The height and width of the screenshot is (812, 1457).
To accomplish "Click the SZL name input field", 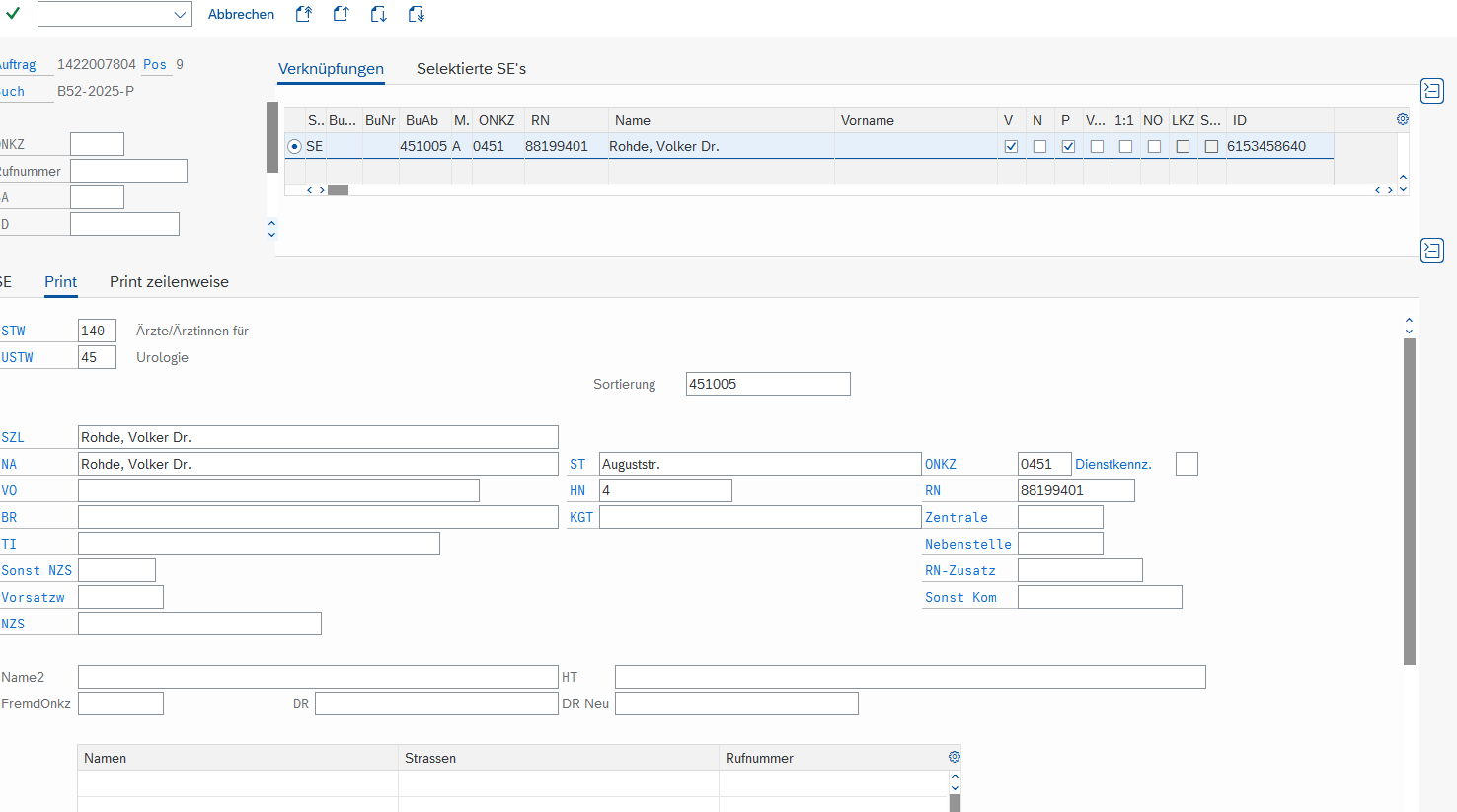I will click(x=318, y=437).
